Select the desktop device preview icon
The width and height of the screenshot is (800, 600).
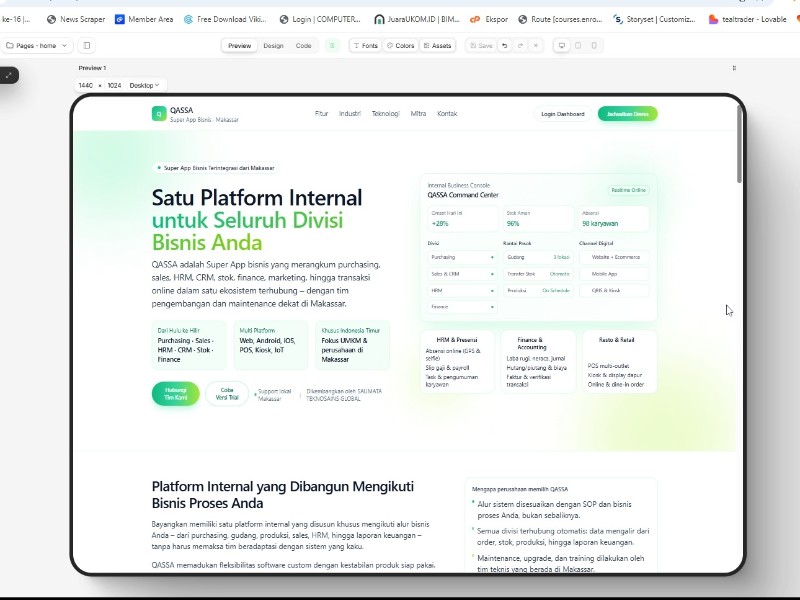coord(562,45)
